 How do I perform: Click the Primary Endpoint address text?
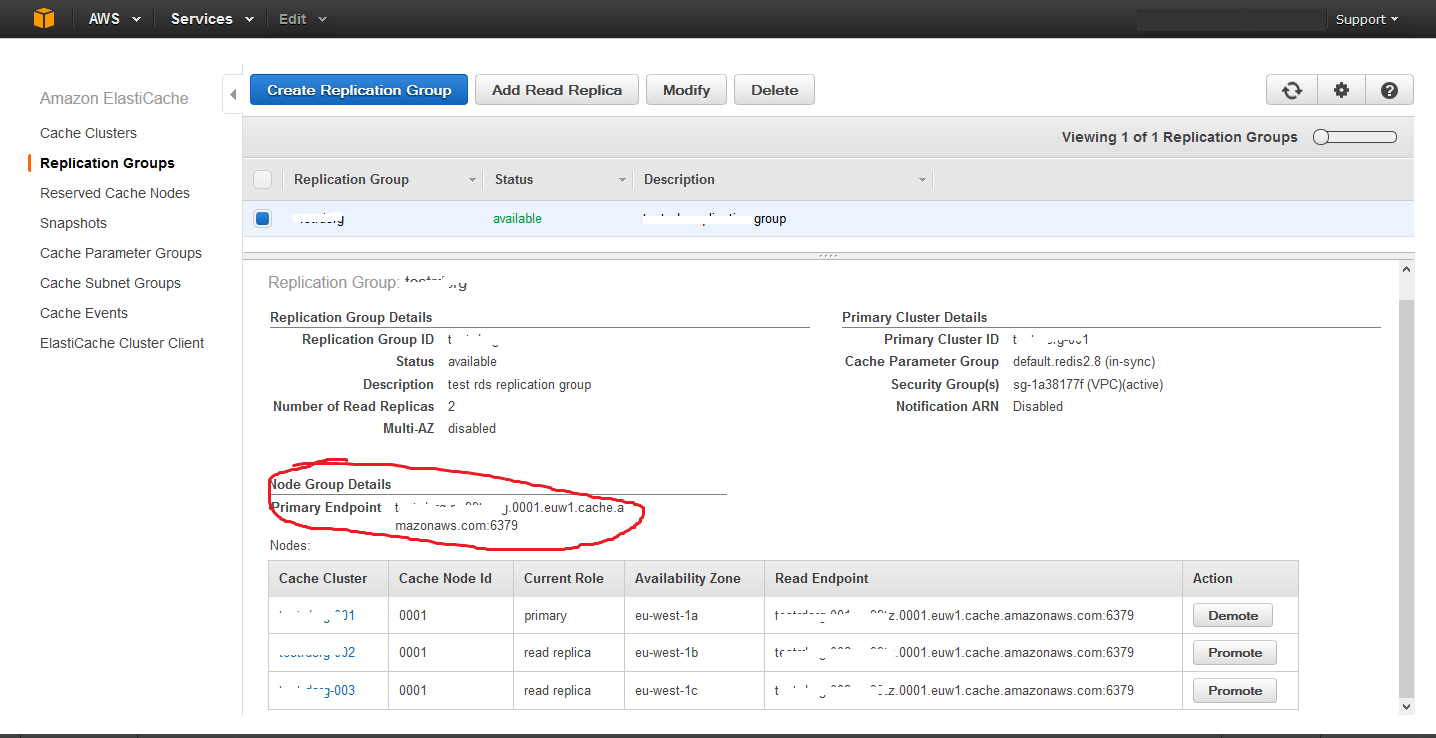point(509,516)
